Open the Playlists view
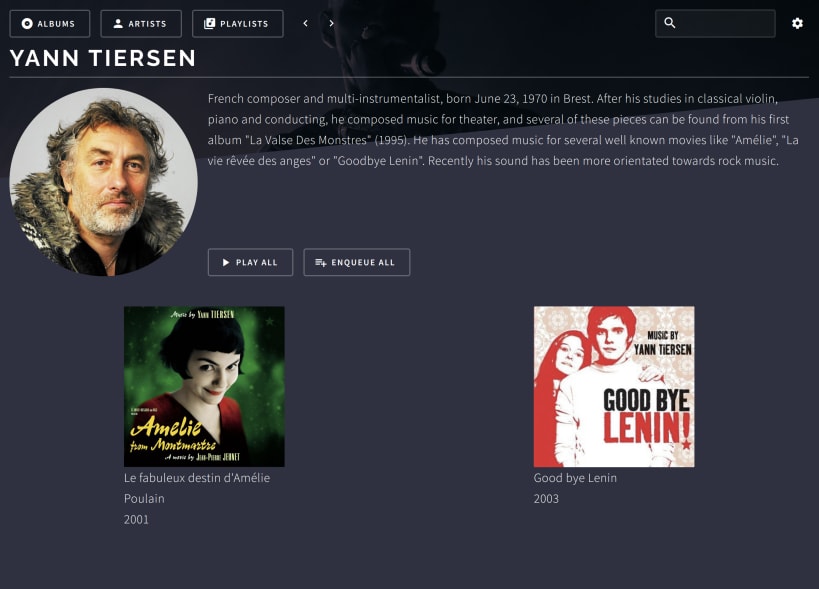The height and width of the screenshot is (589, 819). coord(238,23)
